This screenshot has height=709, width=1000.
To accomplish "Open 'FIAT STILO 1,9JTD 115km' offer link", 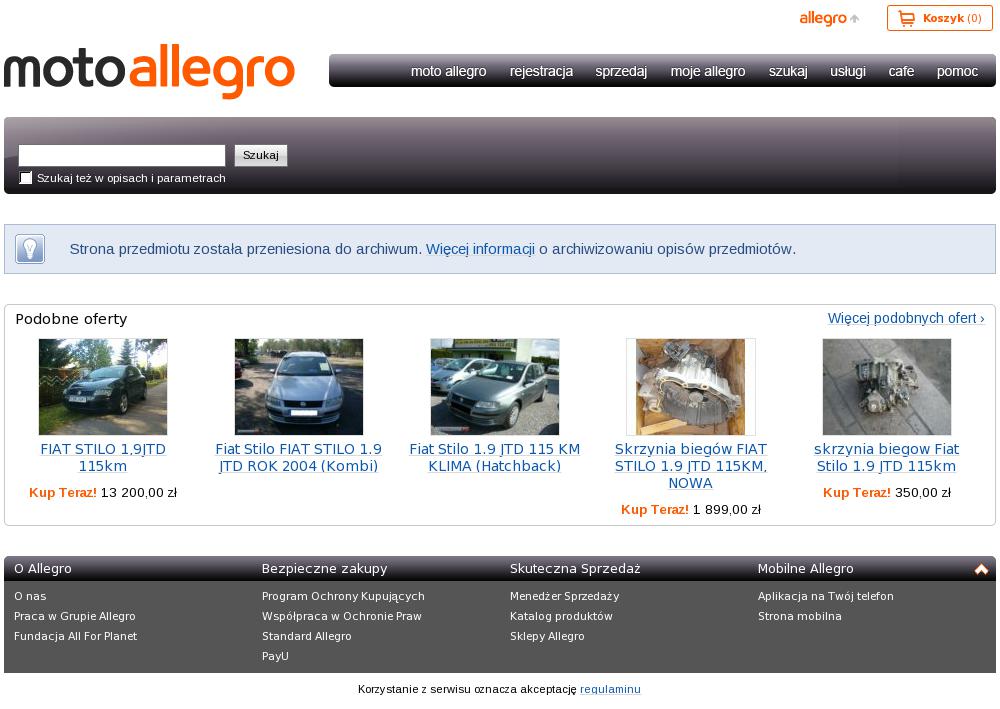I will coord(103,458).
